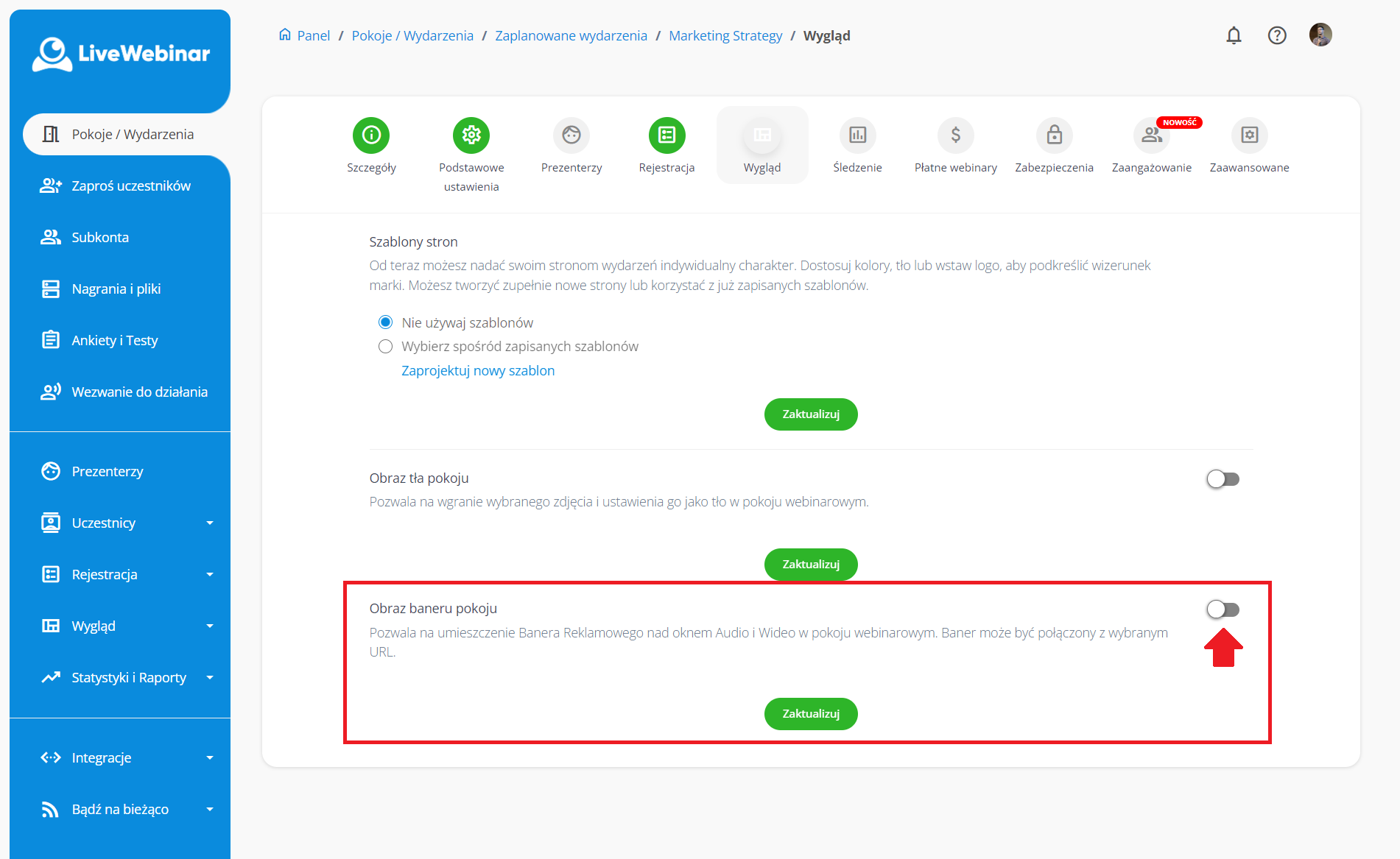
Task: Open the Zabezpieczenia padlock icon
Action: (x=1054, y=135)
